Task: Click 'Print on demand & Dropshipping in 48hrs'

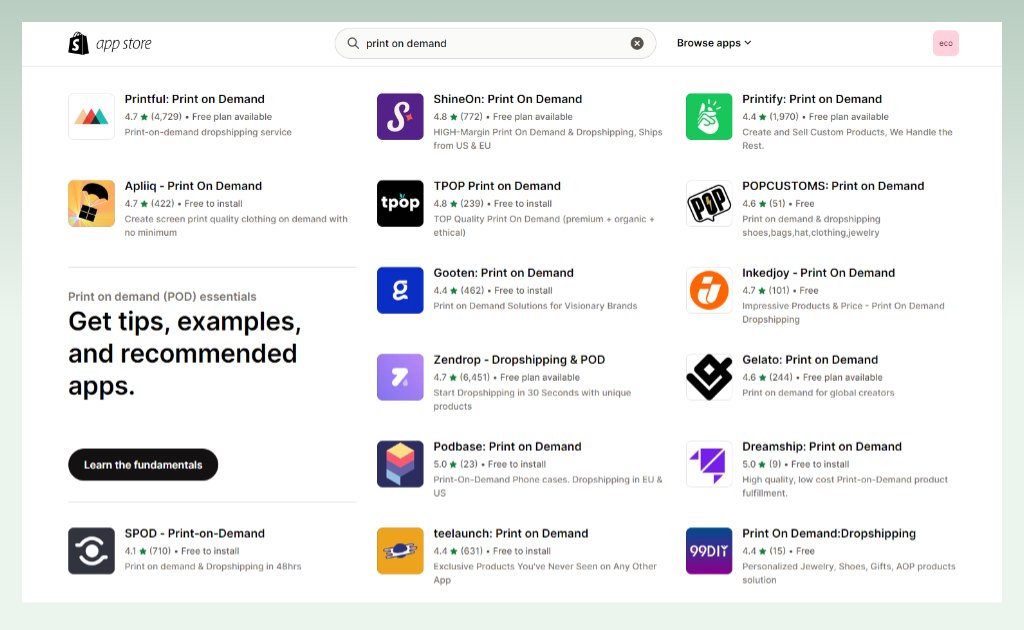Action: 213,566
